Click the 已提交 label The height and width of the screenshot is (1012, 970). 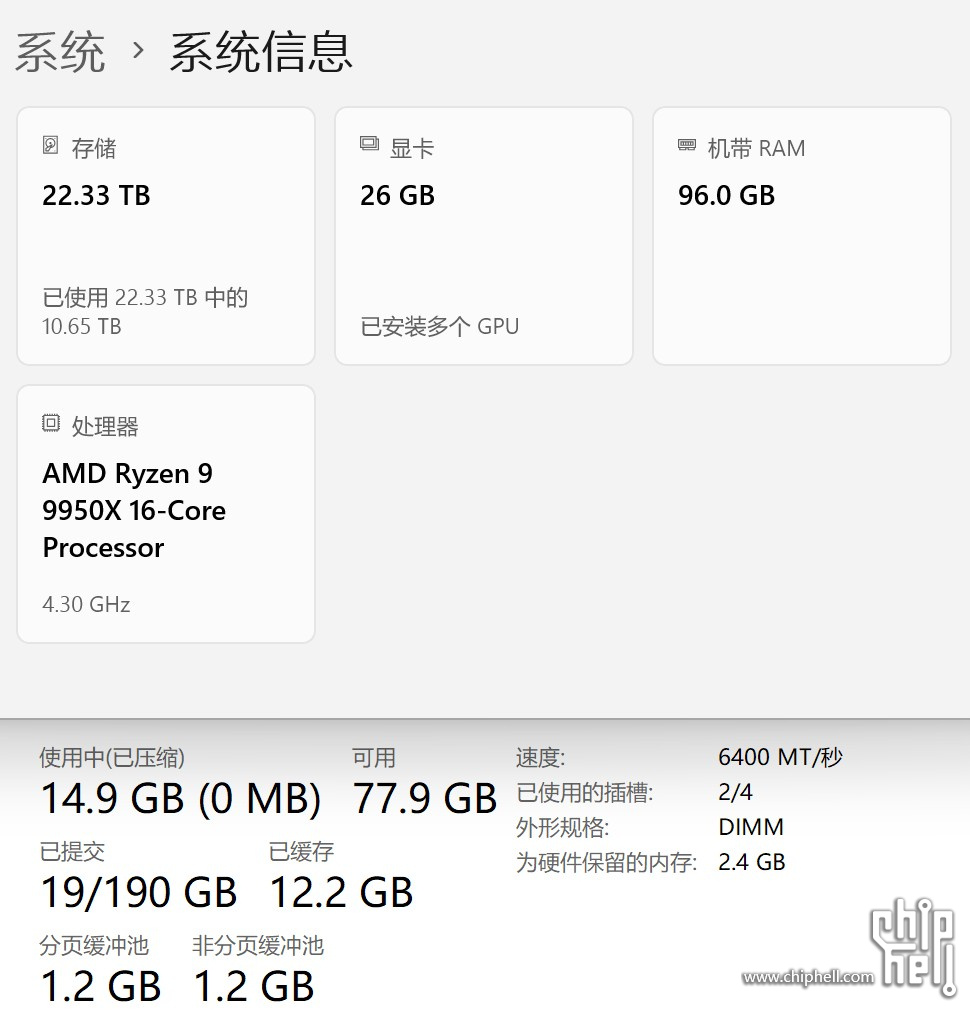(x=72, y=852)
